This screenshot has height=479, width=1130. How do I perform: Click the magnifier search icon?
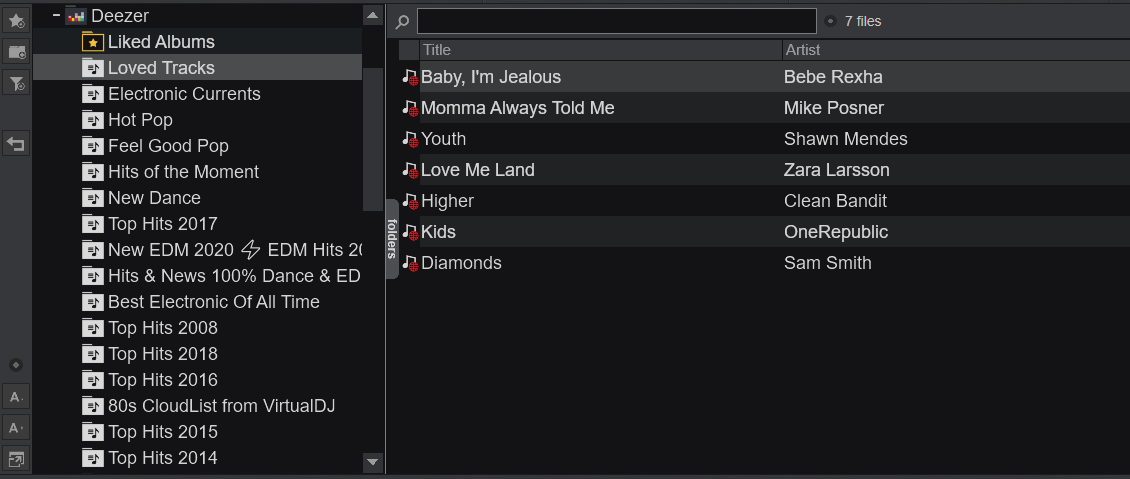click(403, 22)
